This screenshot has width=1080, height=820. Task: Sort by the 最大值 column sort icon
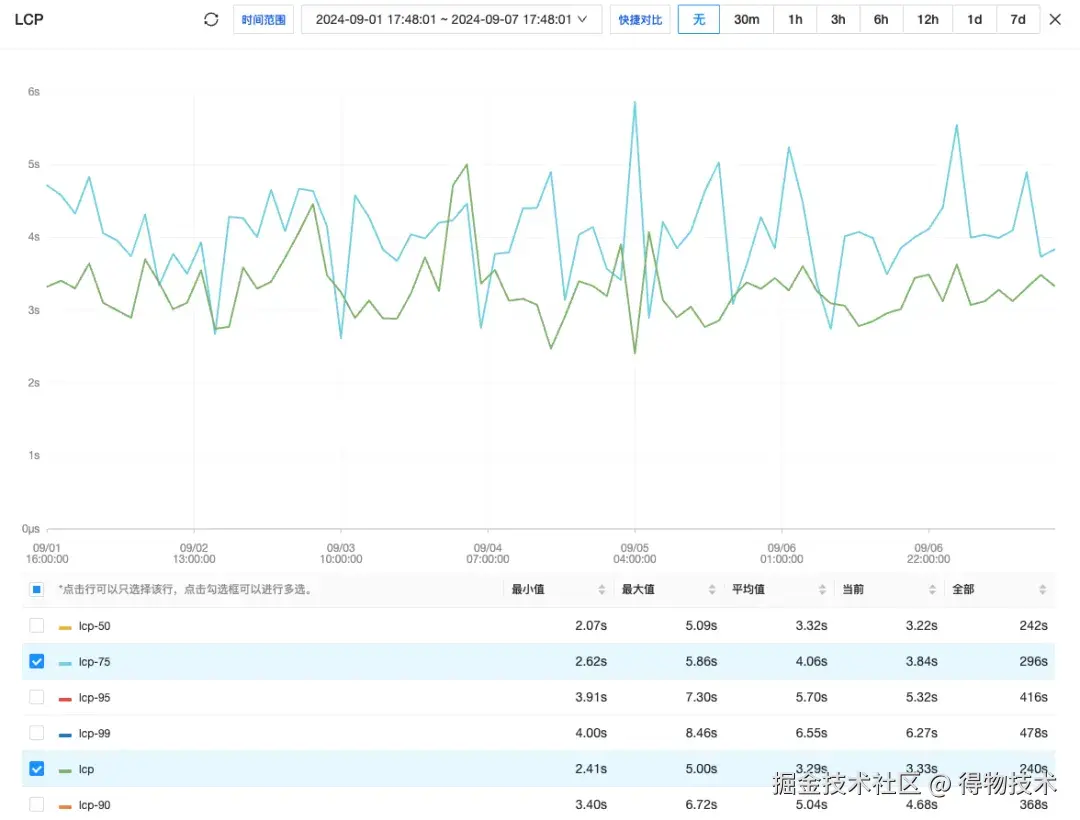point(712,590)
